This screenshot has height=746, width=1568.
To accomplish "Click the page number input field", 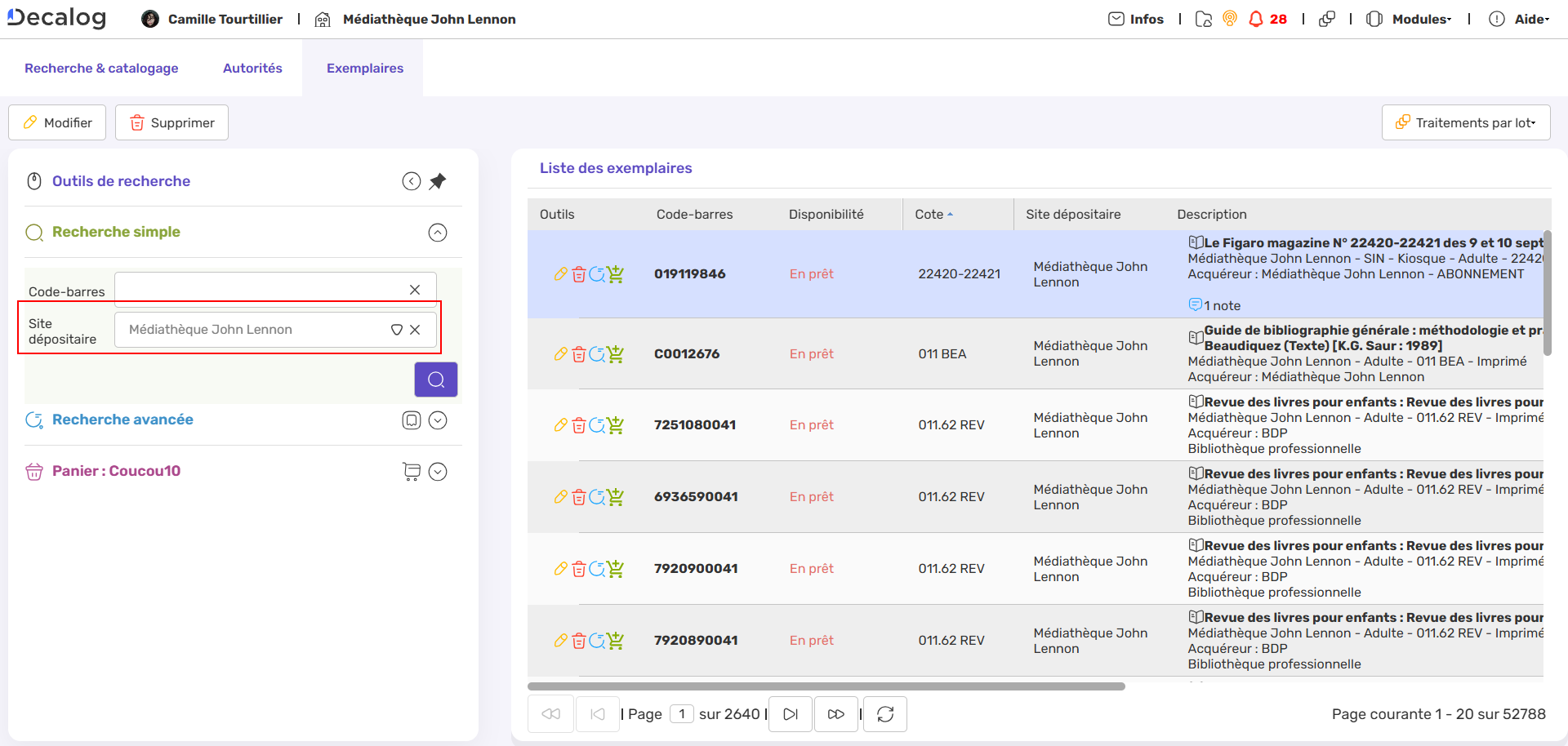I will click(682, 713).
